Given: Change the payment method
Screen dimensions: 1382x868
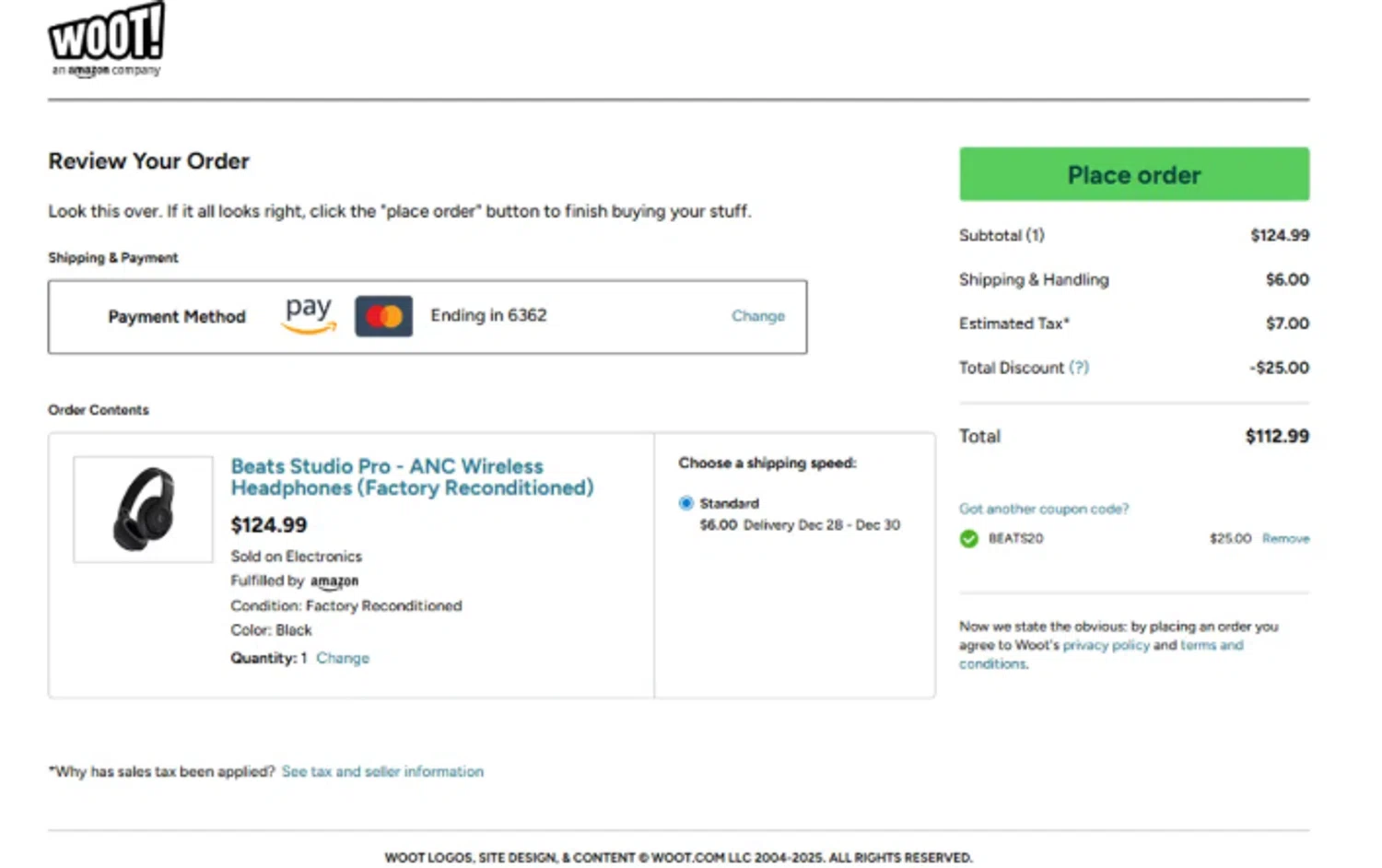Looking at the screenshot, I should 757,316.
